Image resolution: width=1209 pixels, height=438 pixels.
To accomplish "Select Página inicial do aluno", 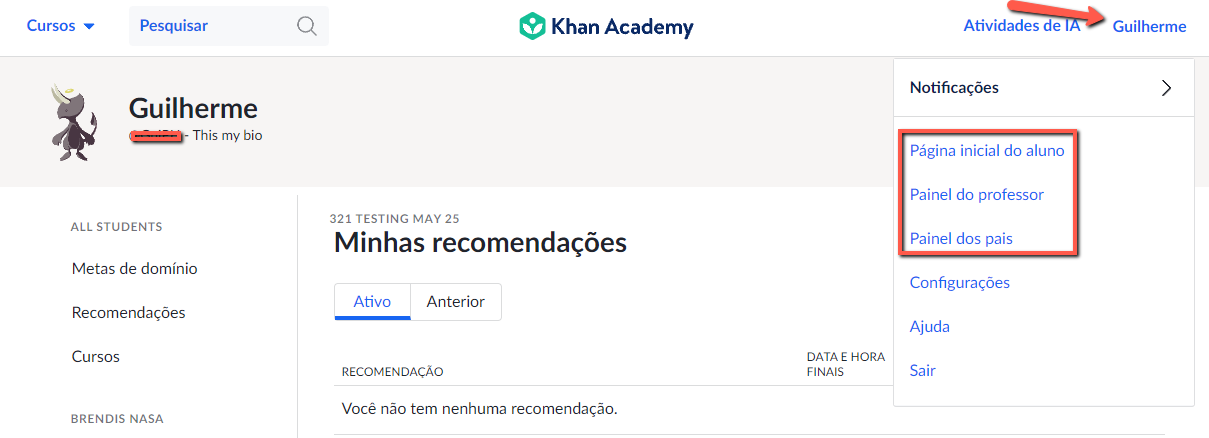I will pyautogui.click(x=987, y=151).
